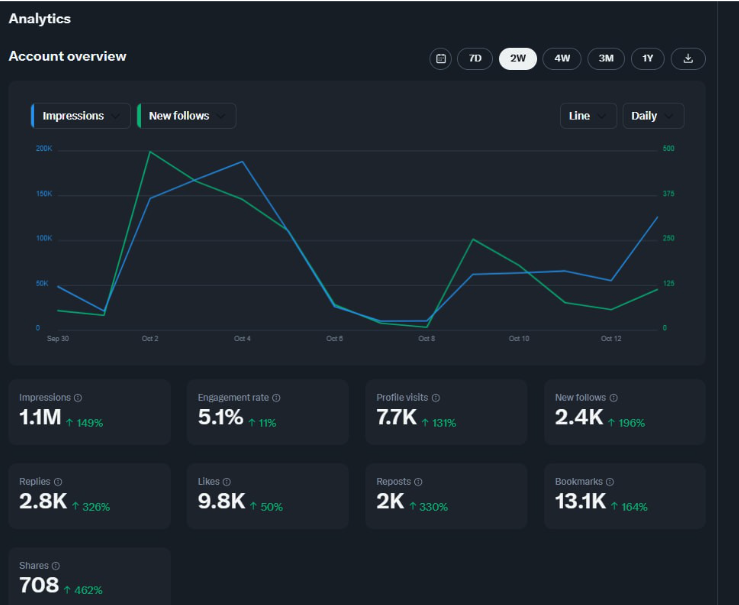Select the 7D time range
The width and height of the screenshot is (739, 605).
click(x=475, y=59)
